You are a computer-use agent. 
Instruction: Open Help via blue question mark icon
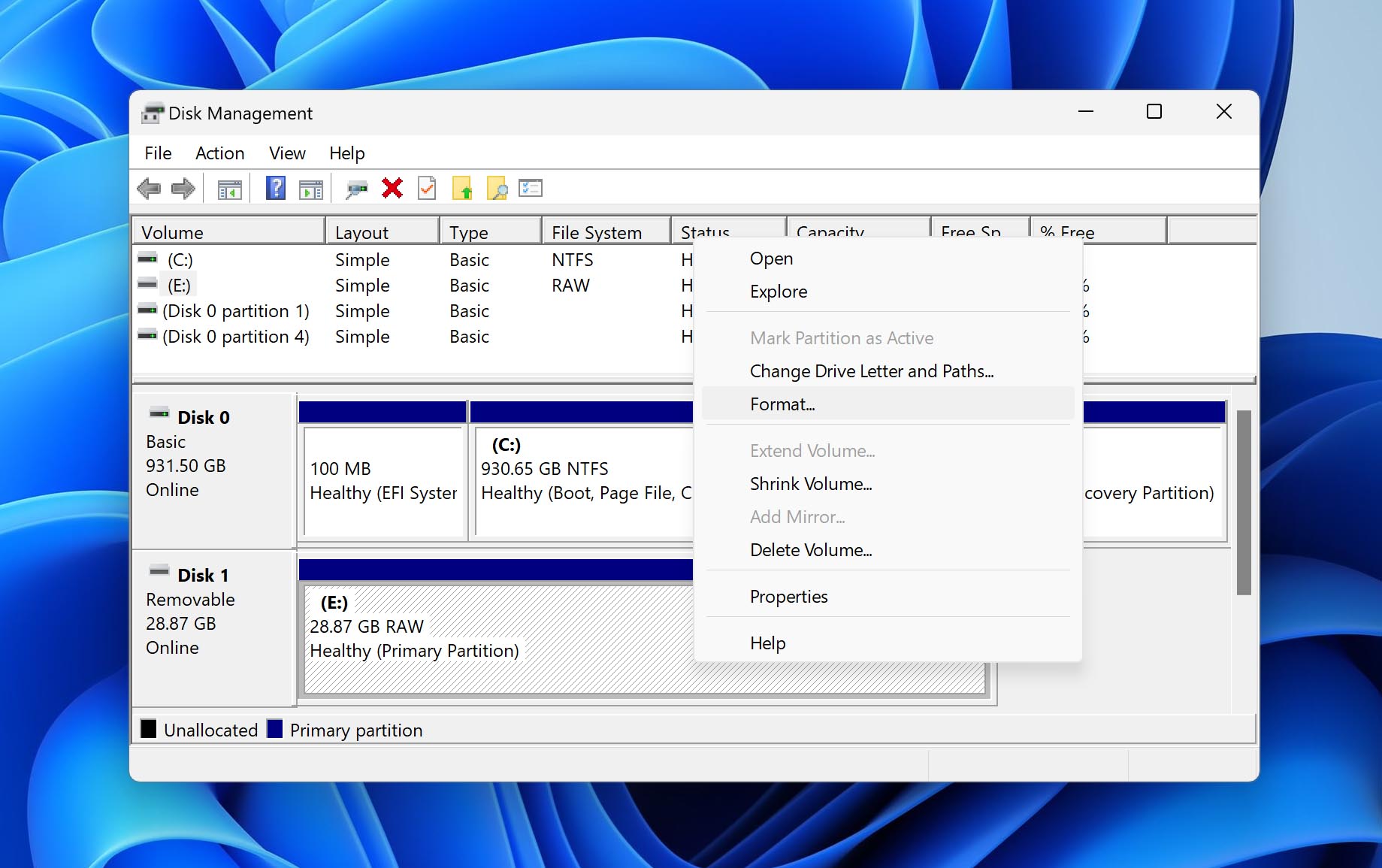276,188
